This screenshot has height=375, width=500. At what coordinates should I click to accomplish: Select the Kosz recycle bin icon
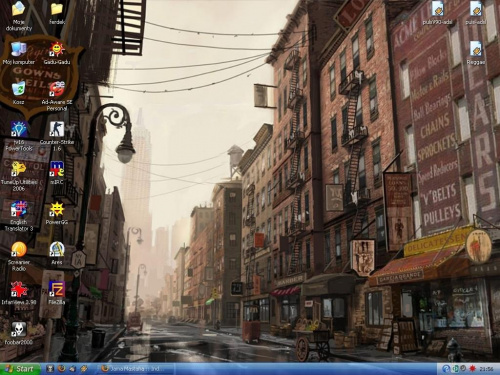(x=19, y=93)
